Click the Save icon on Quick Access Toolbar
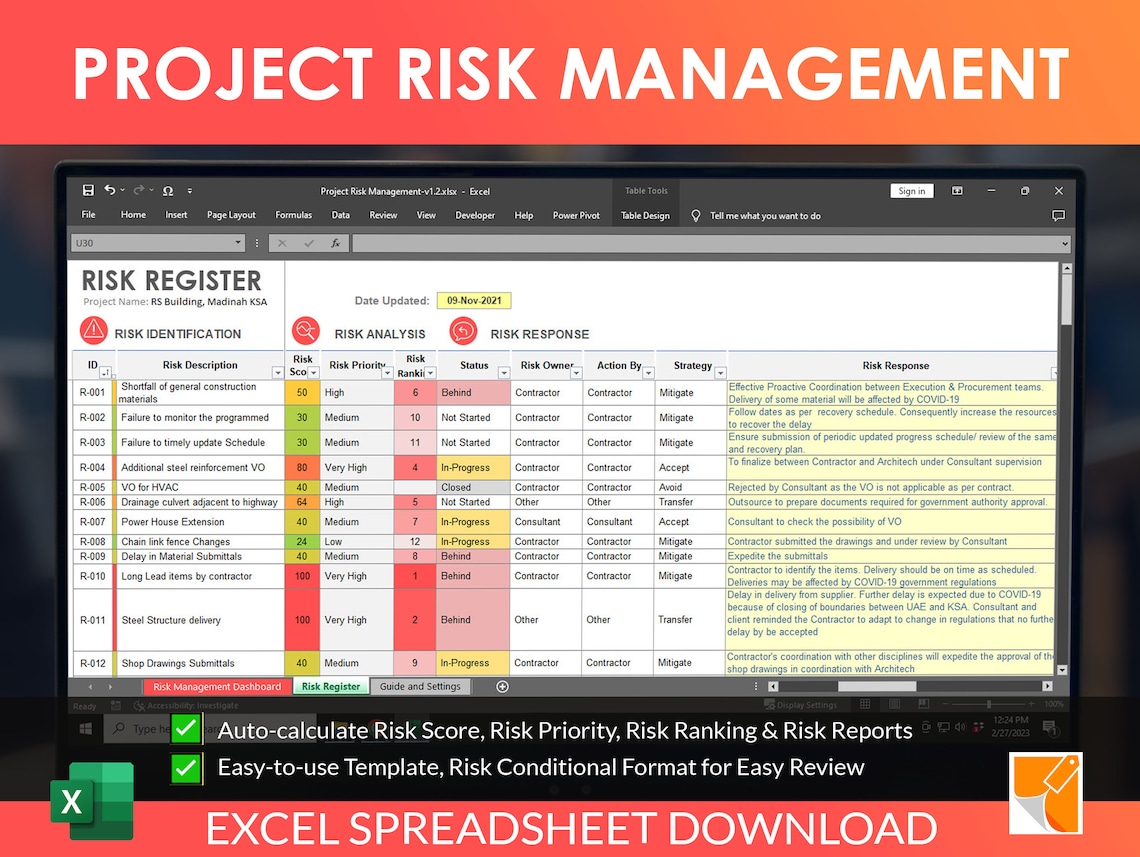 88,190
